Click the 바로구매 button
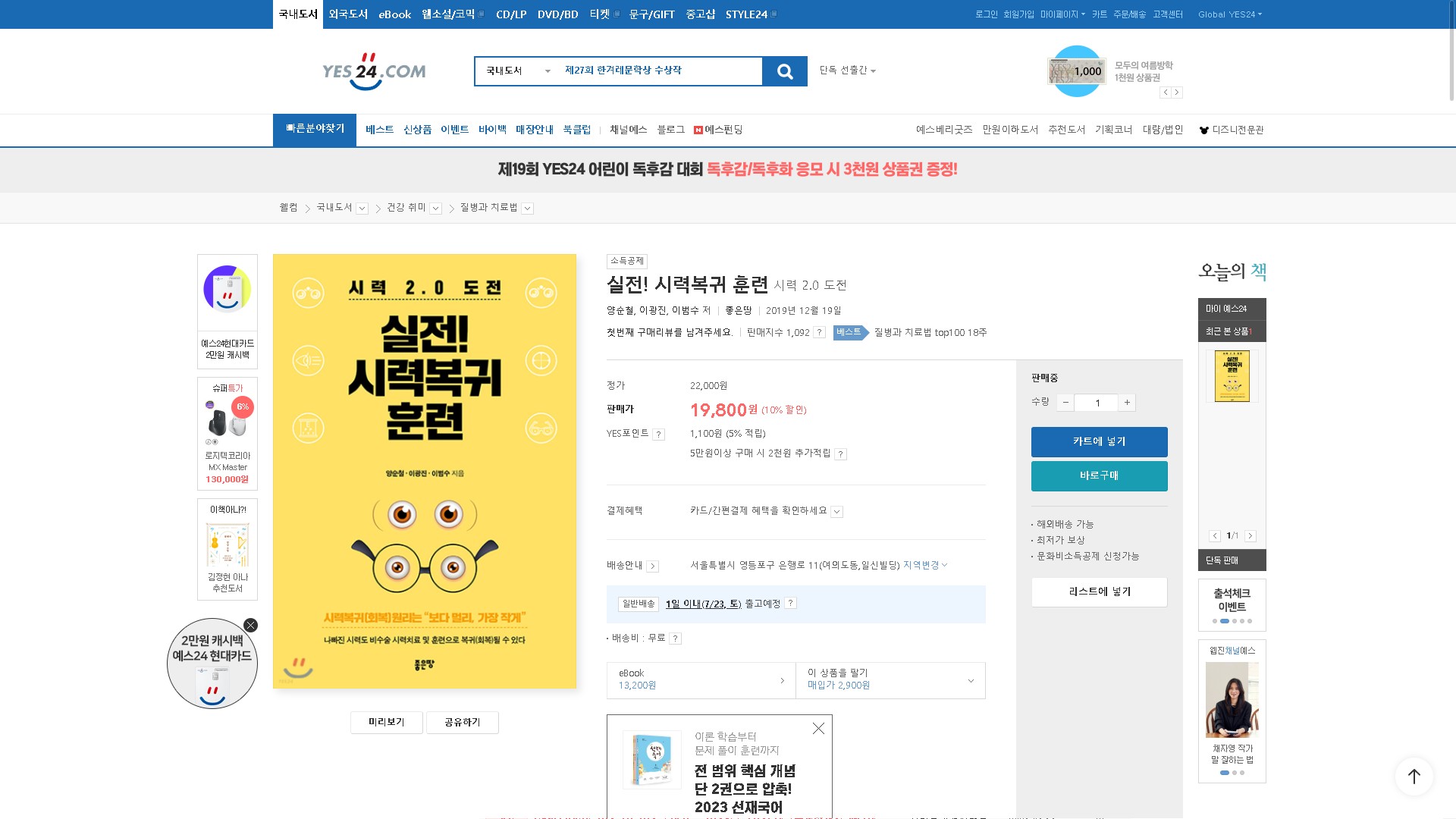 pos(1099,476)
